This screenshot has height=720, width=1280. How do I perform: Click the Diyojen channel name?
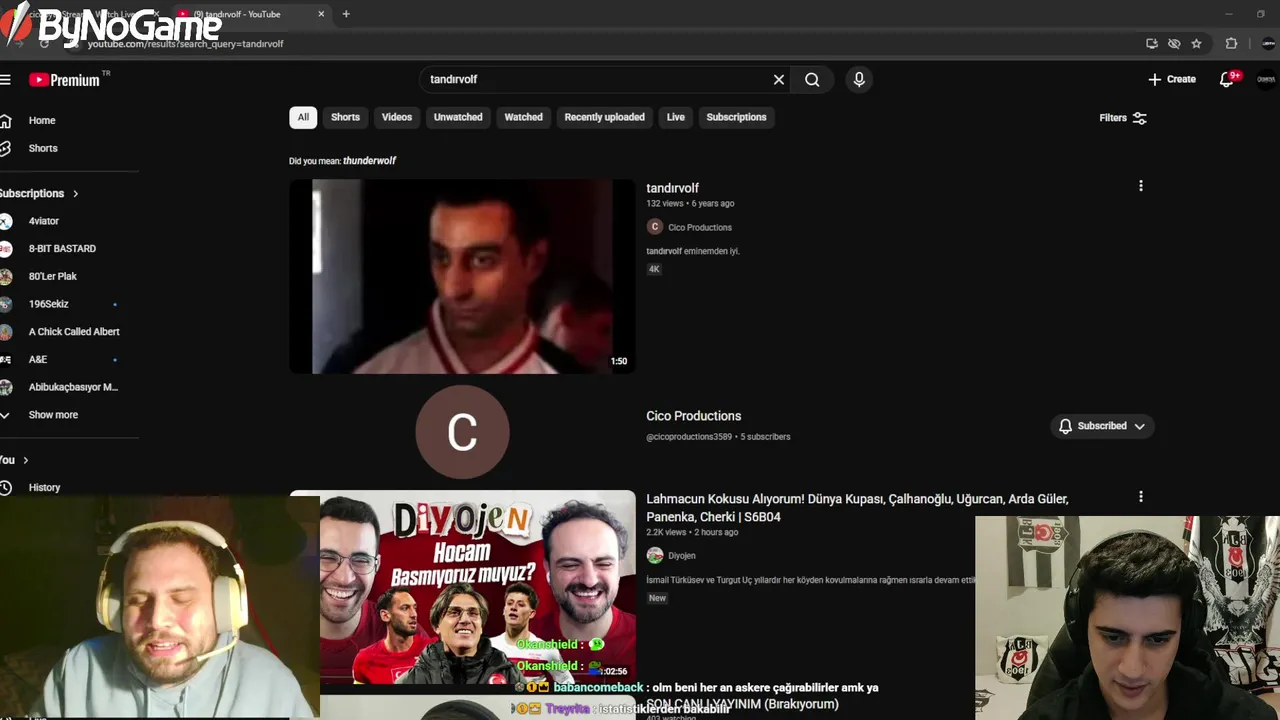tap(682, 555)
